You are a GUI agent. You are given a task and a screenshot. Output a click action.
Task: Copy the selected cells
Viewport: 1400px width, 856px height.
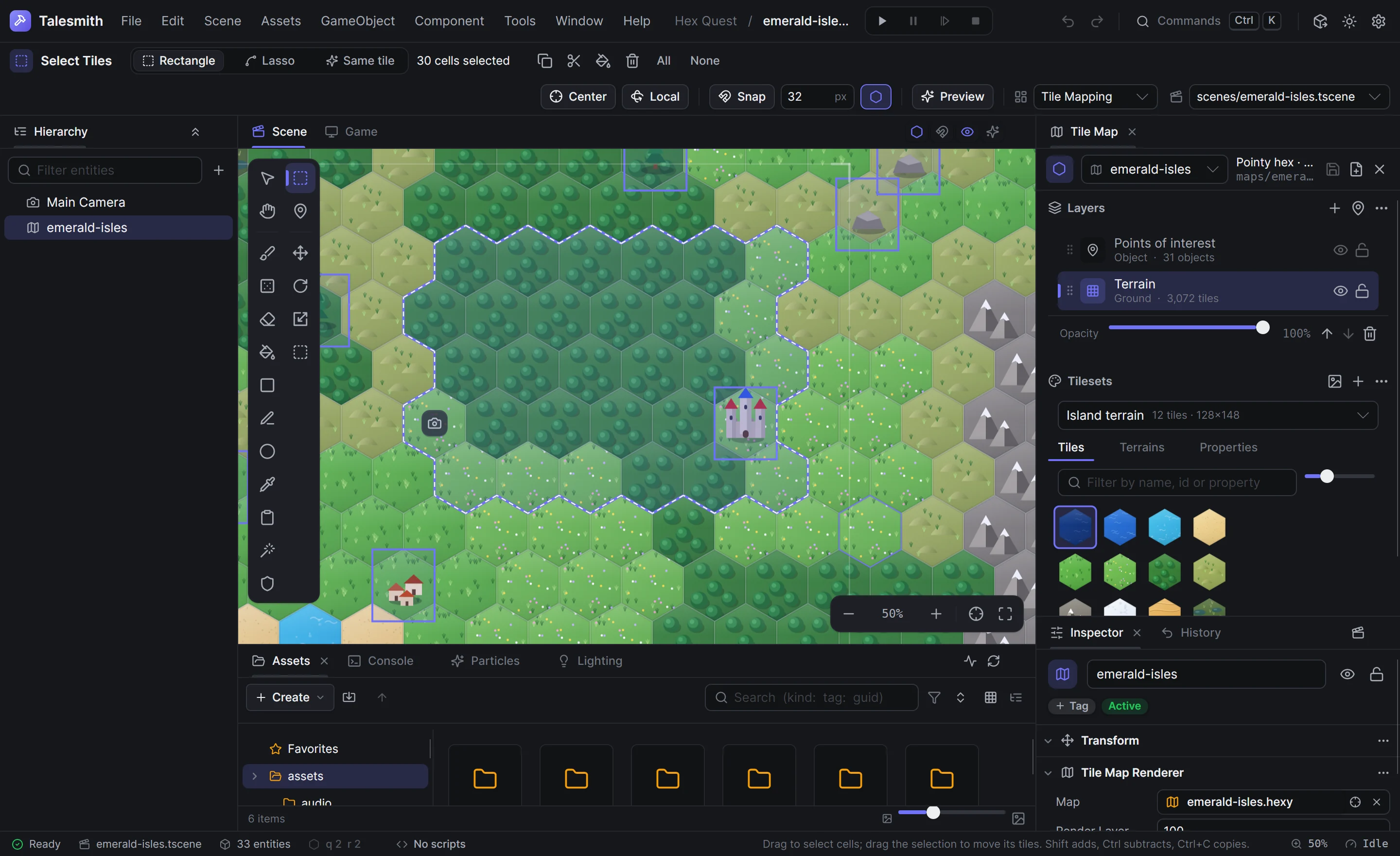coord(544,61)
